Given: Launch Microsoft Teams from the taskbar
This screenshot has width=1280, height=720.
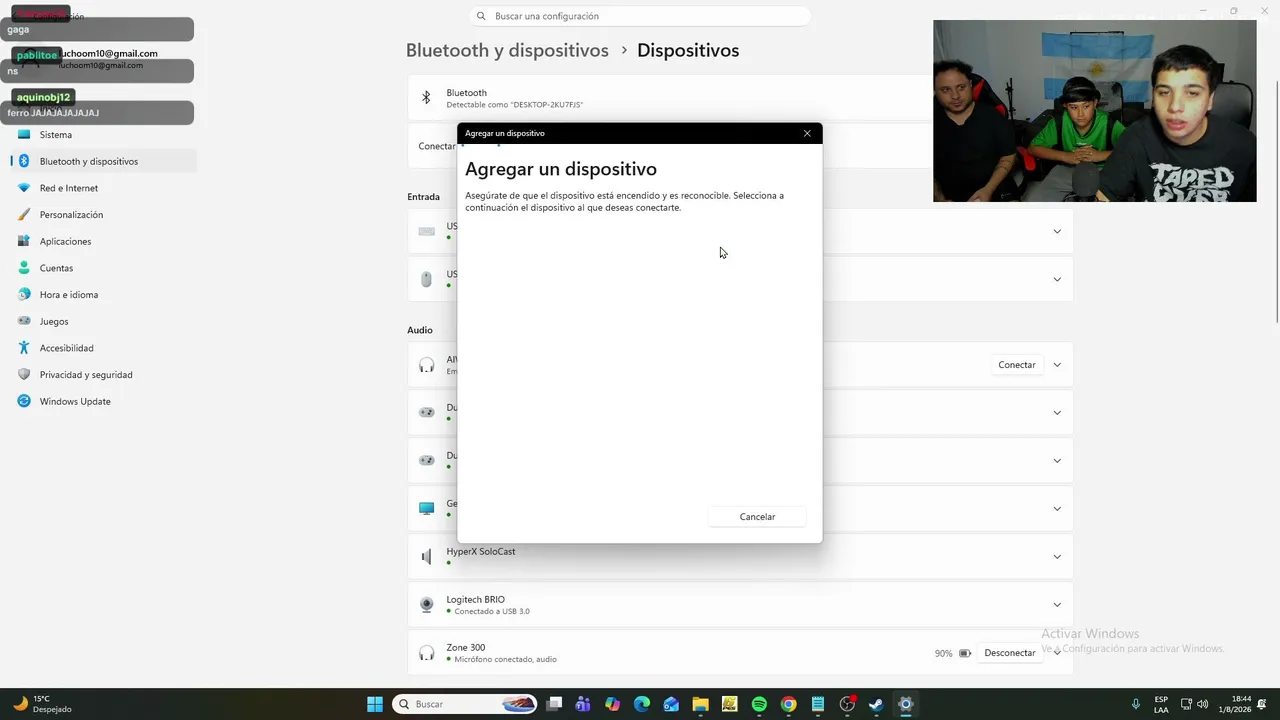Looking at the screenshot, I should (x=583, y=704).
